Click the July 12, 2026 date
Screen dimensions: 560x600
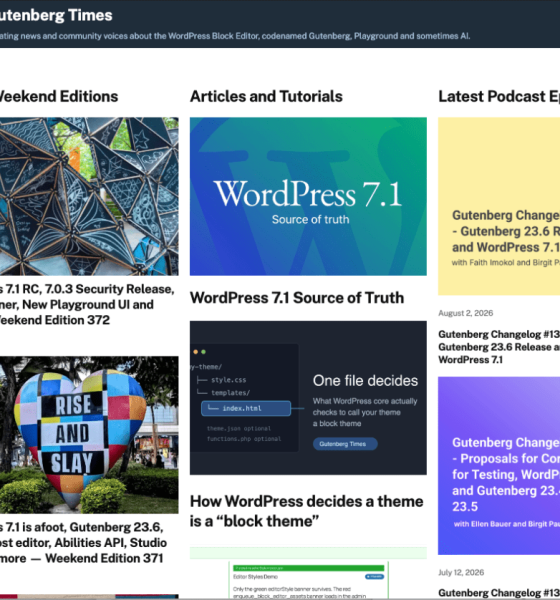click(x=461, y=572)
